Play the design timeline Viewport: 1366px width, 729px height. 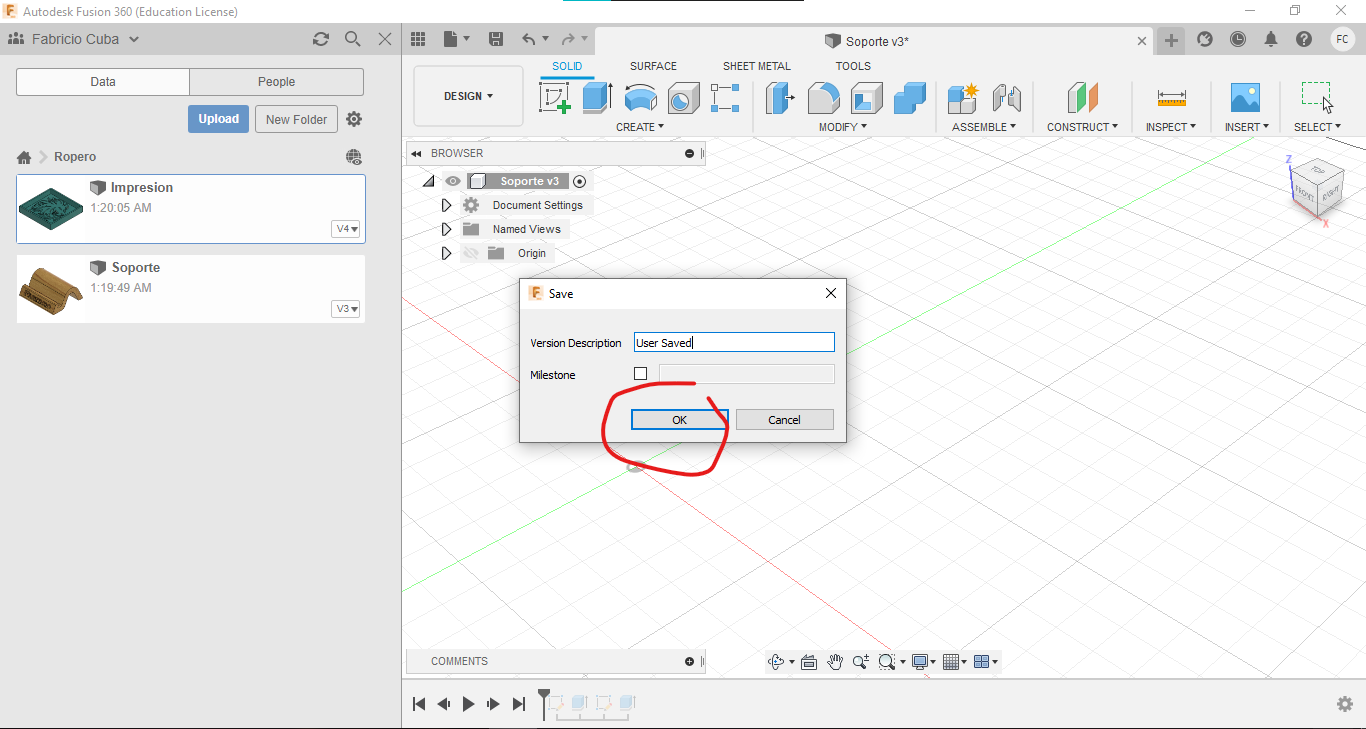click(x=468, y=704)
